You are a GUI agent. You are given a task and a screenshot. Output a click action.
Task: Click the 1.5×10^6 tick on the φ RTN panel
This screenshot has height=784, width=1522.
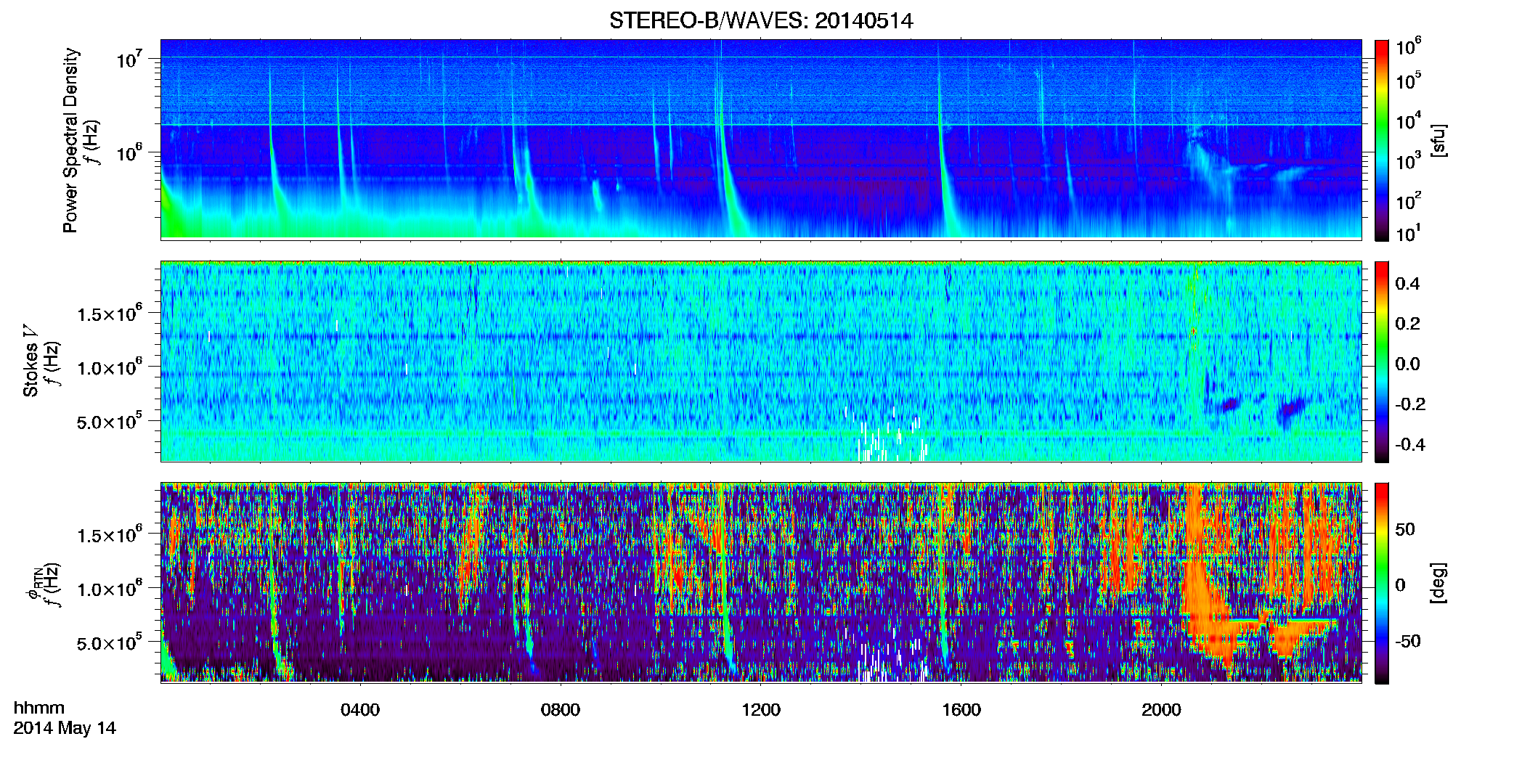coord(110,536)
